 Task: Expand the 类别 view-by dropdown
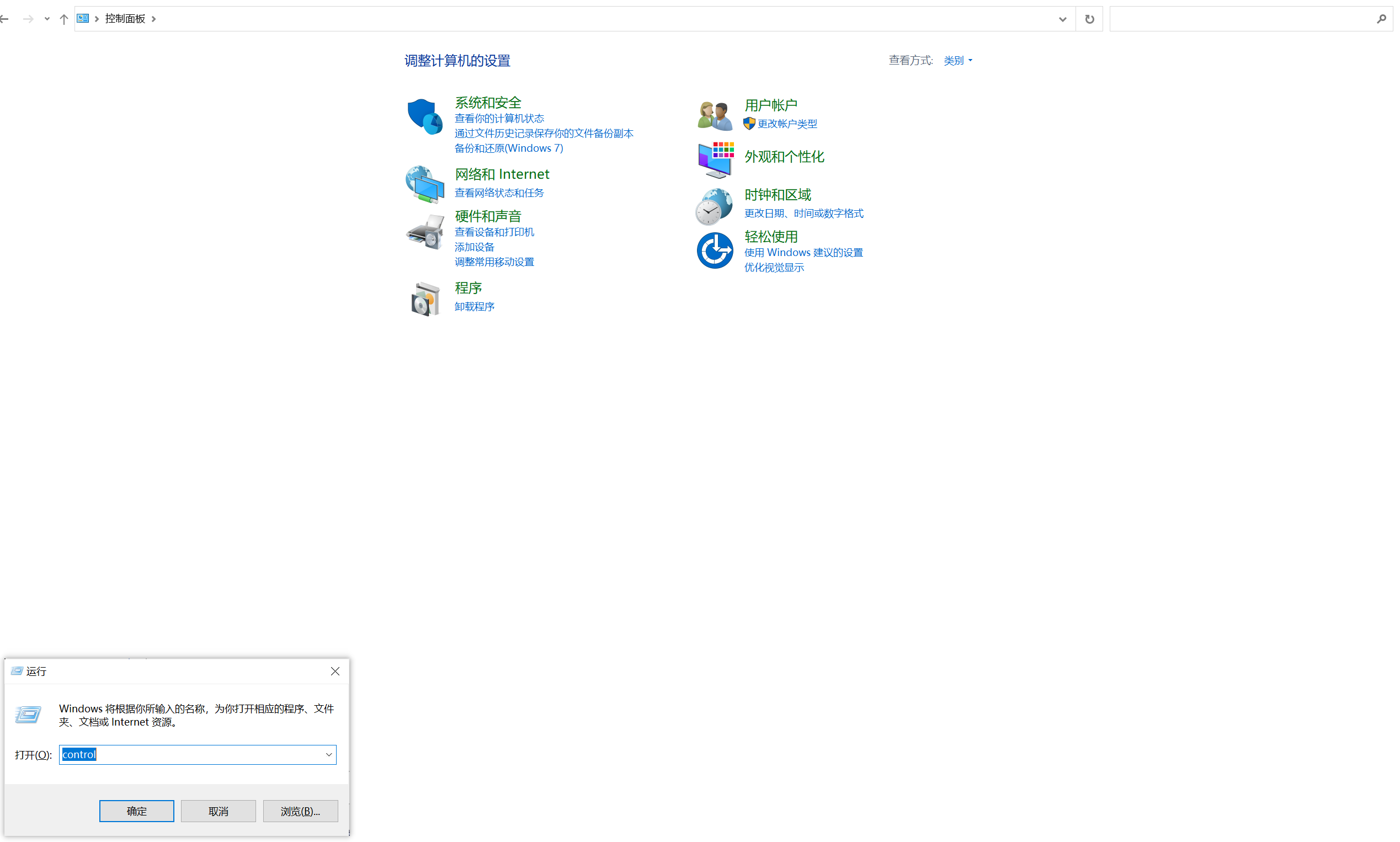958,60
